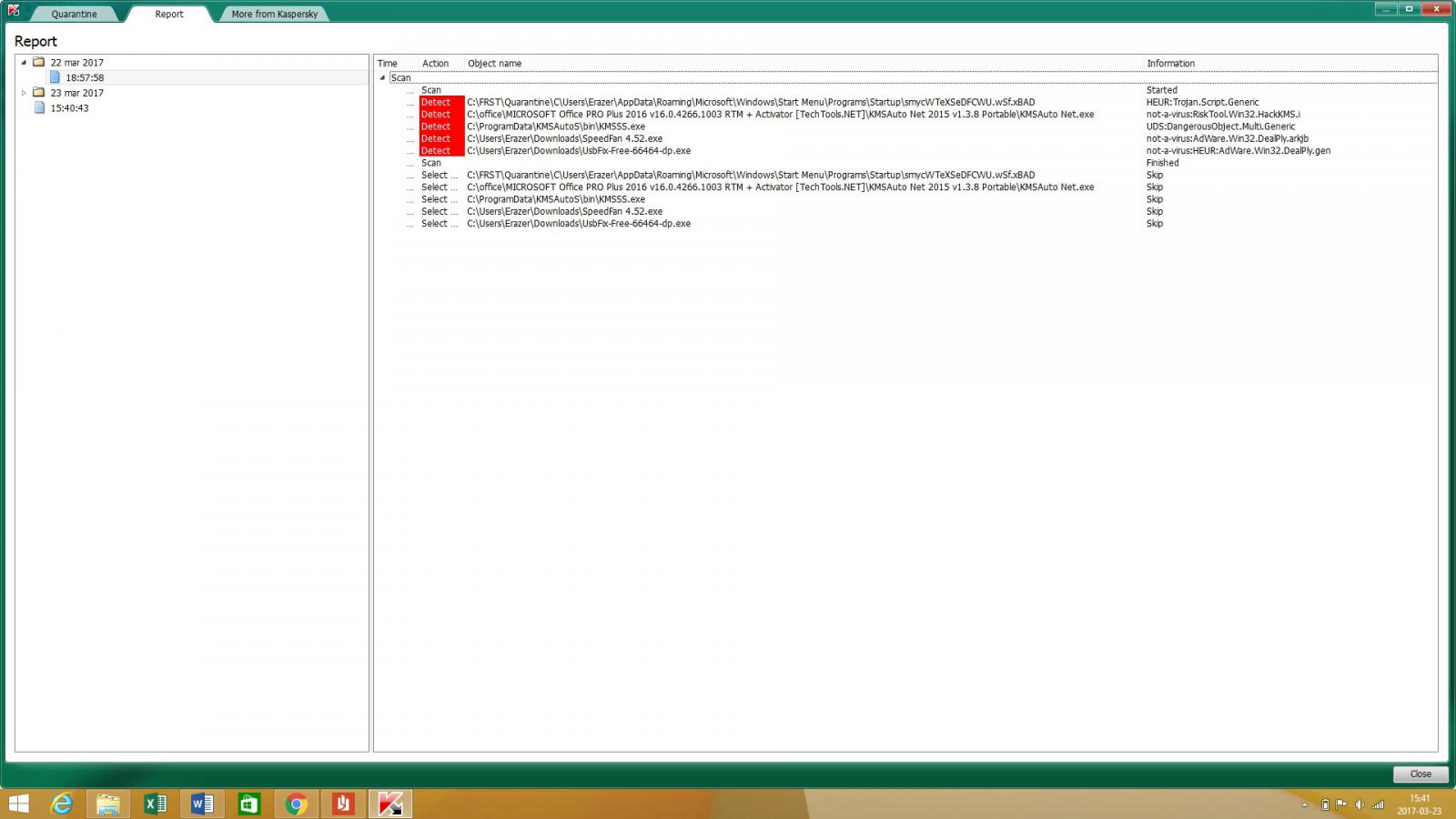
Task: Restore down the Kaspersky window
Action: (x=1409, y=9)
